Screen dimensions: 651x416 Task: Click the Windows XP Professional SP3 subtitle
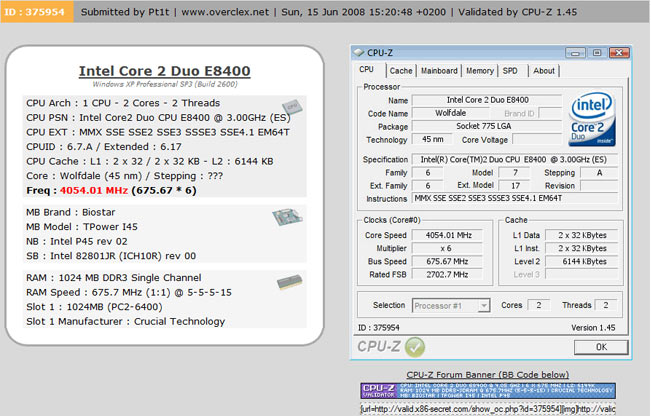click(x=165, y=84)
